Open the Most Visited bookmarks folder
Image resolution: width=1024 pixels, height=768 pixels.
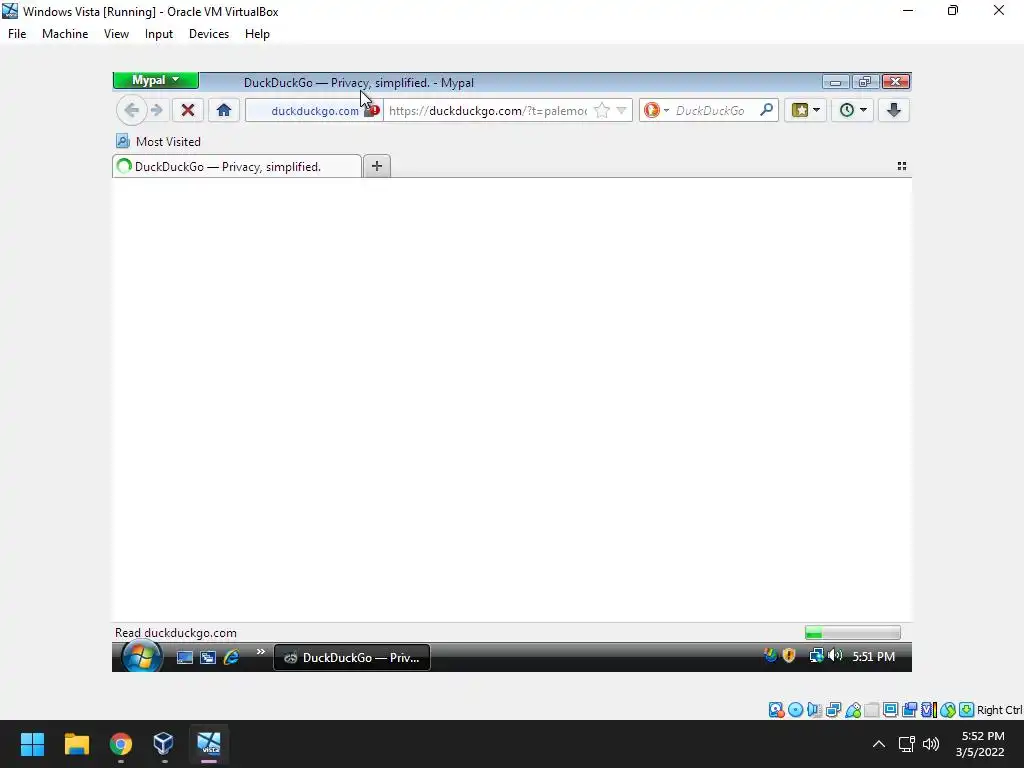tap(159, 141)
